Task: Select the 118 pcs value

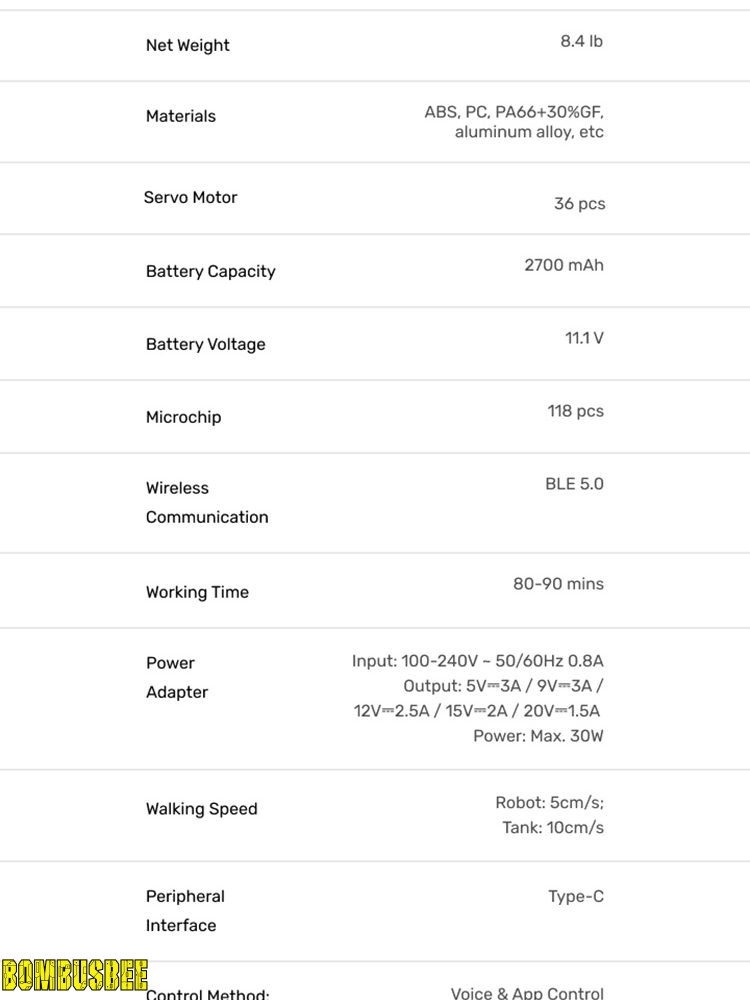Action: 575,411
